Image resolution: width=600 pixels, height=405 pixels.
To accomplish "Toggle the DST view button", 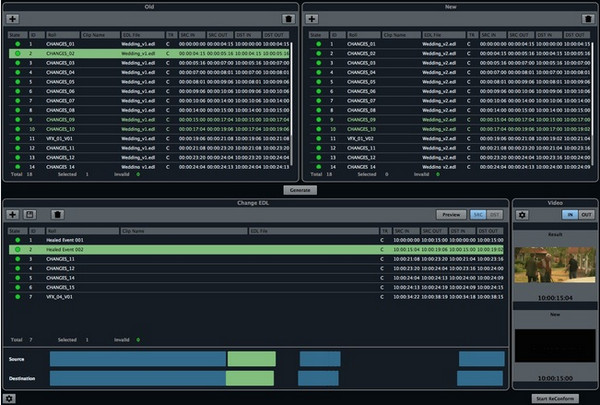I will click(495, 214).
